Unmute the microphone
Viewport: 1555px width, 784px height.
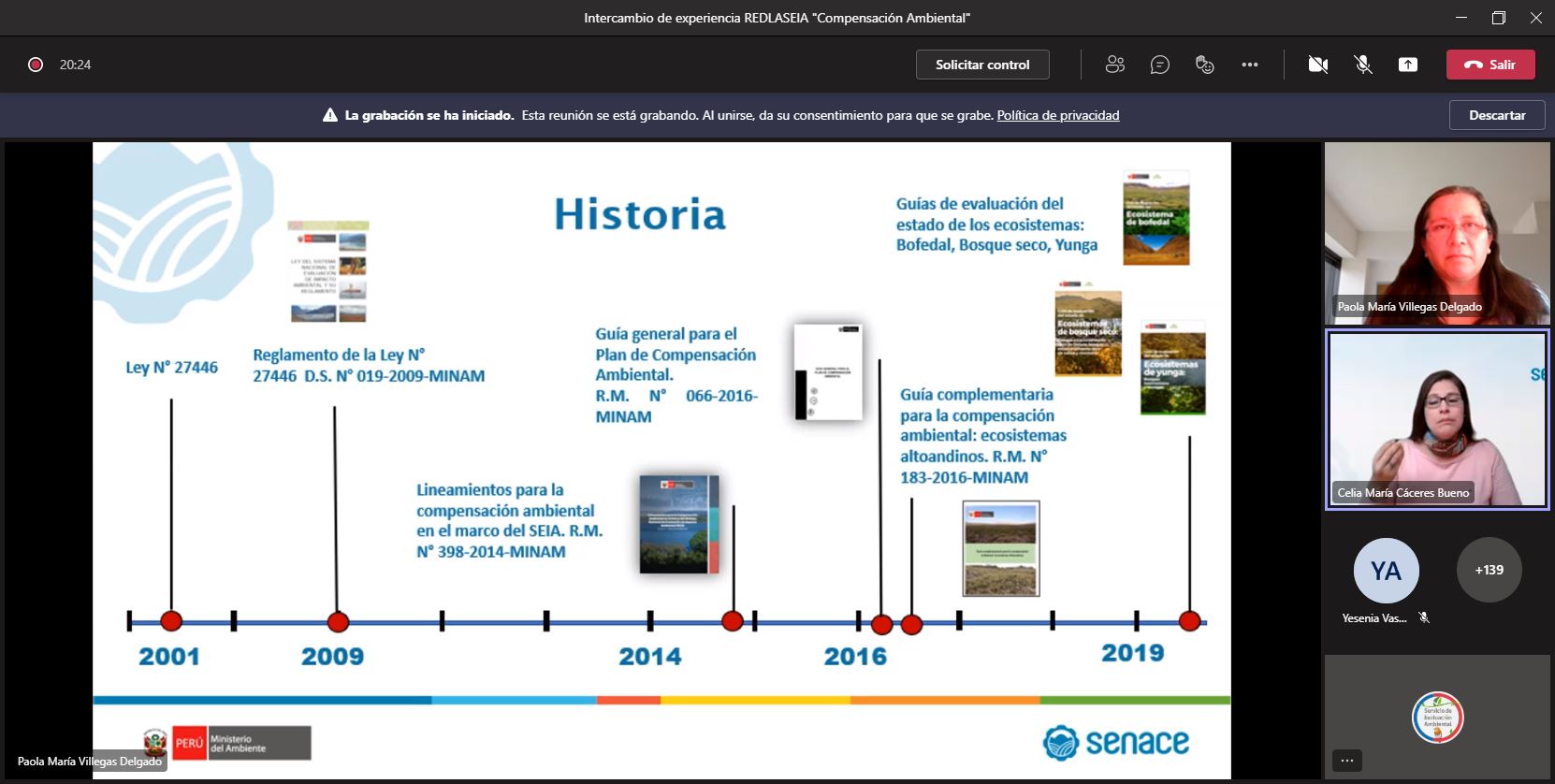[x=1363, y=65]
